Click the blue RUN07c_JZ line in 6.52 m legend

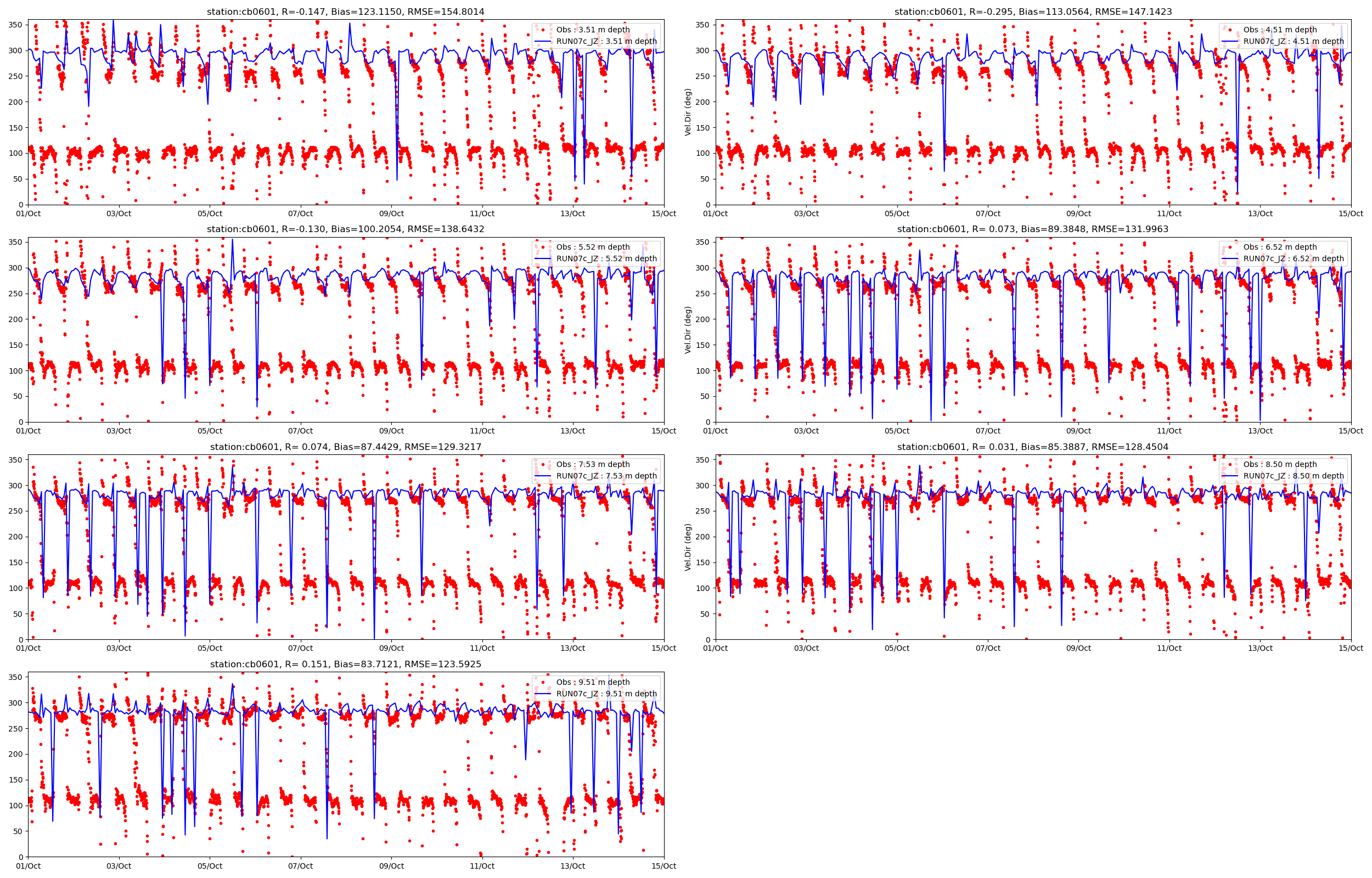1230,258
